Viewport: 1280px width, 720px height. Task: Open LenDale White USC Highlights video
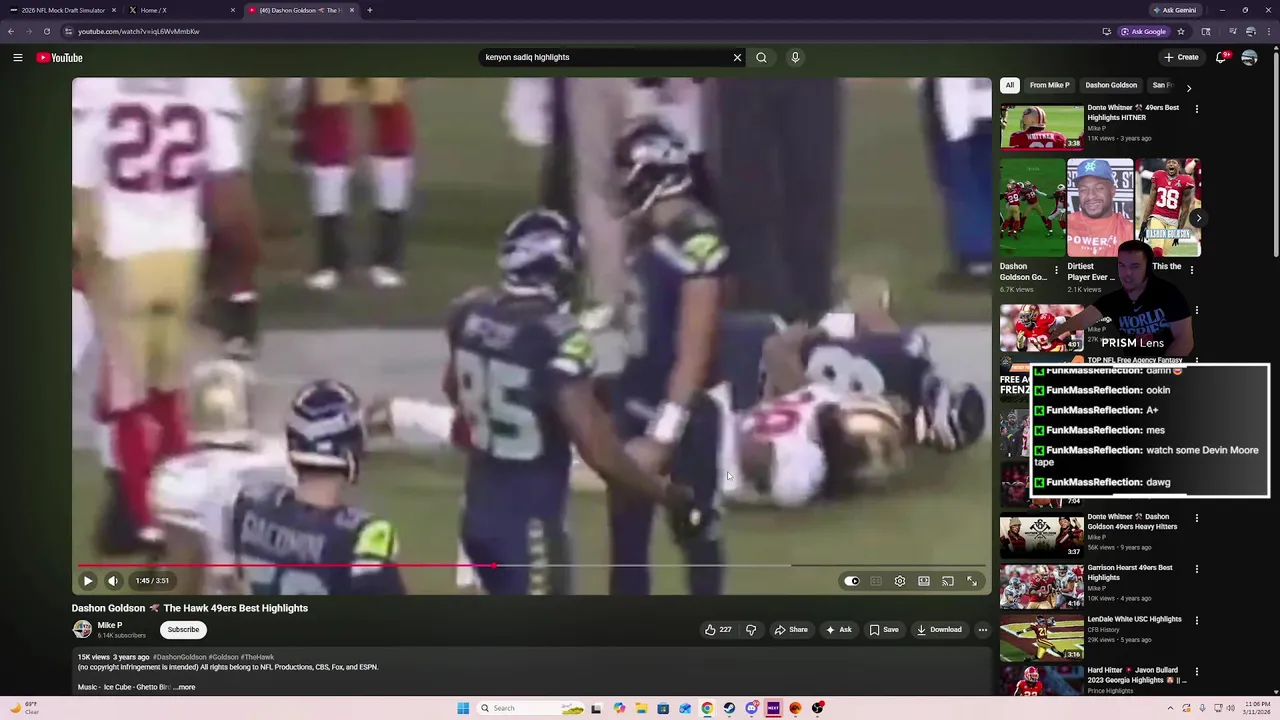pyautogui.click(x=1042, y=638)
